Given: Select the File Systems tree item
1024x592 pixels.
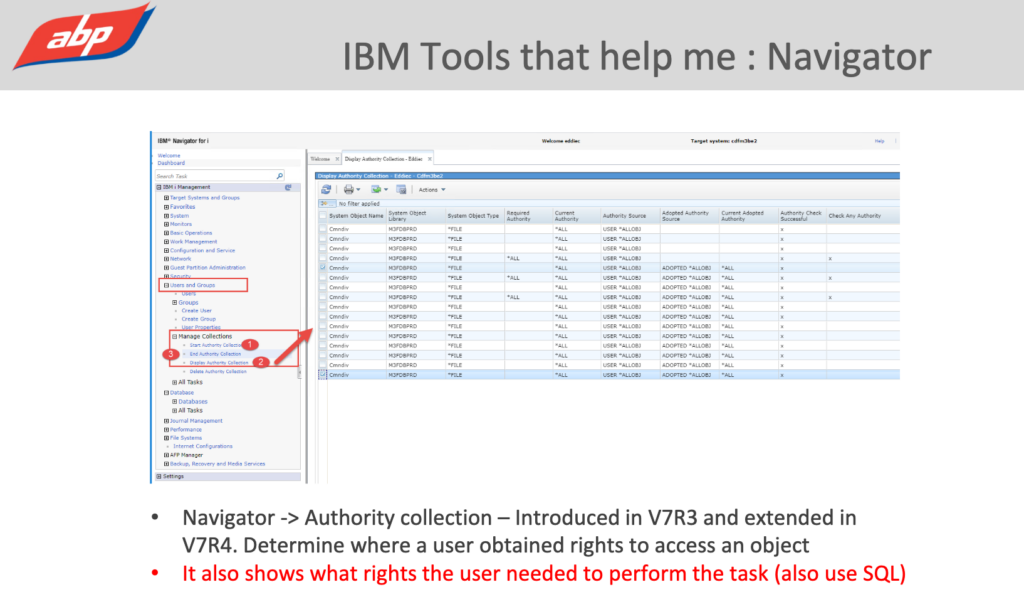Looking at the screenshot, I should 187,438.
